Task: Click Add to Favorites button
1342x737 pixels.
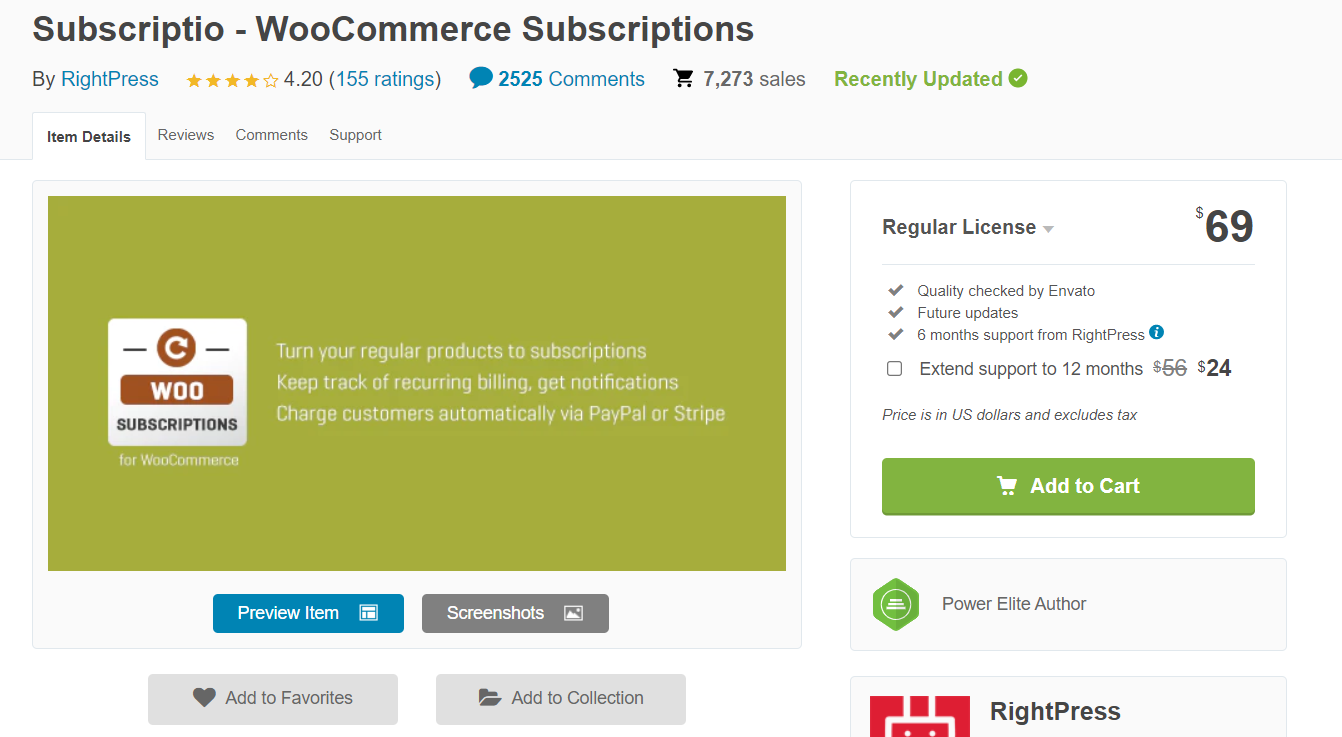Action: [x=273, y=699]
